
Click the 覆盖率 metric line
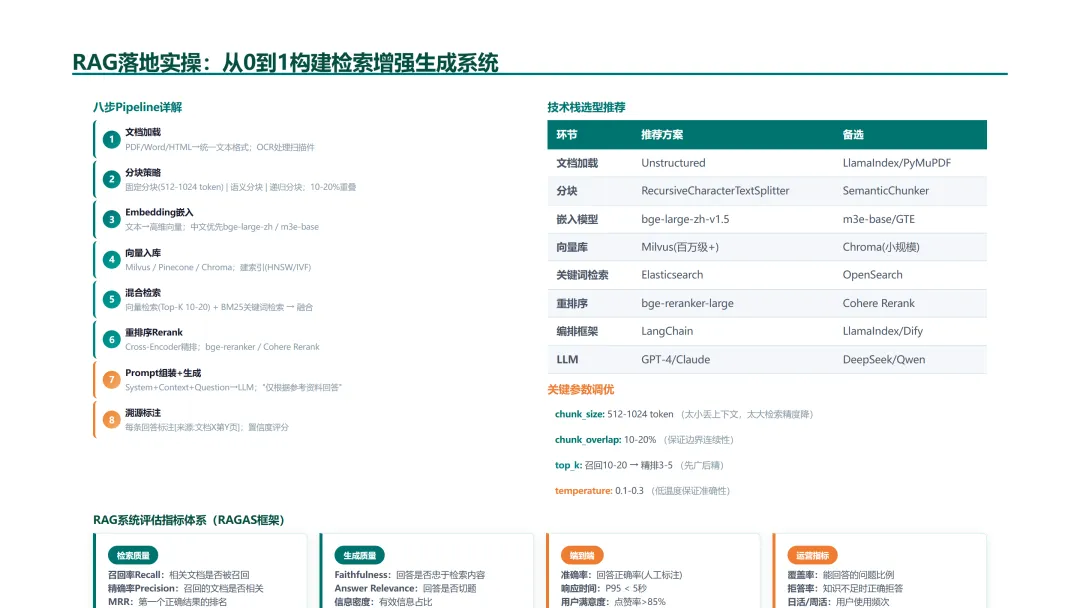pos(841,575)
